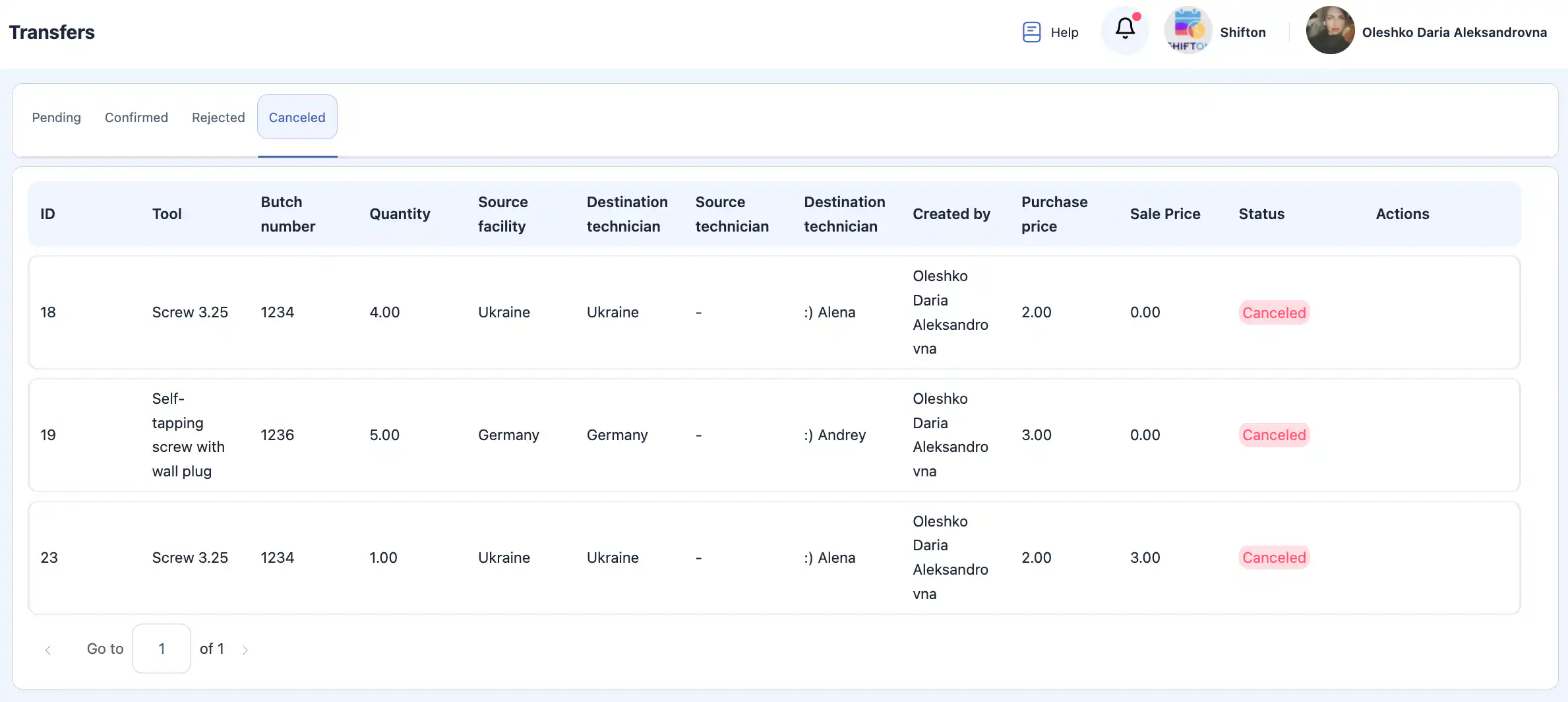Click the Shifton company name
The width and height of the screenshot is (1568, 702).
tap(1242, 32)
